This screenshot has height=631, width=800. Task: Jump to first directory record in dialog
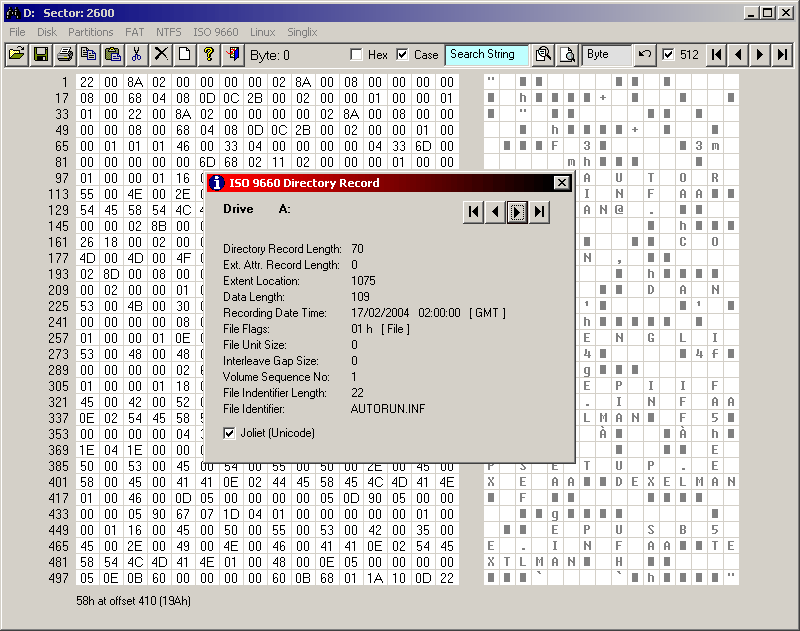[473, 211]
